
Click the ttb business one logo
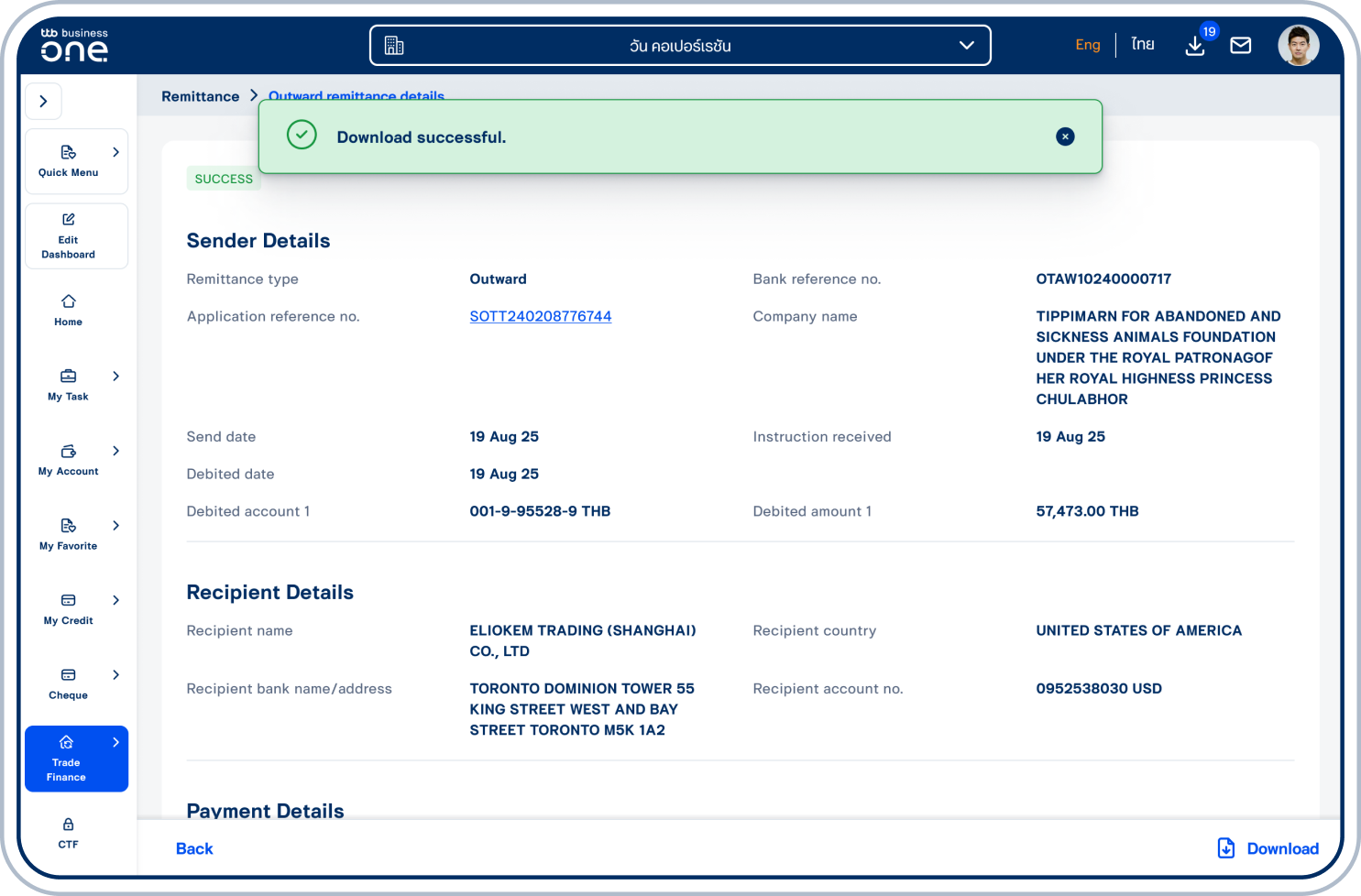click(x=74, y=45)
